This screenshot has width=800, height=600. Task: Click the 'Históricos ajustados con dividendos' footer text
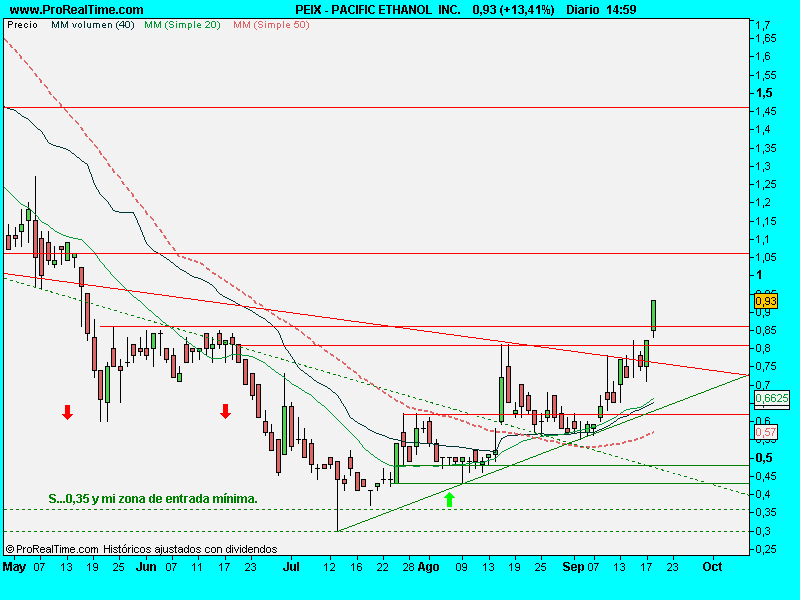pos(190,549)
